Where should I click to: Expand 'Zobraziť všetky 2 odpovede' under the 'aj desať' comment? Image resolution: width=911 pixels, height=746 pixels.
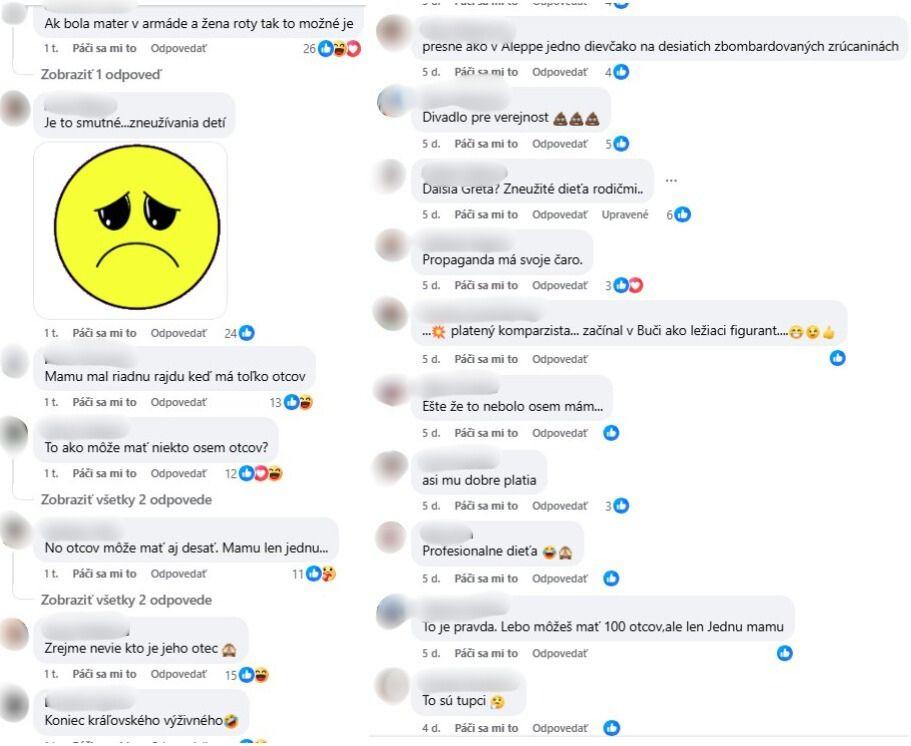click(x=126, y=600)
